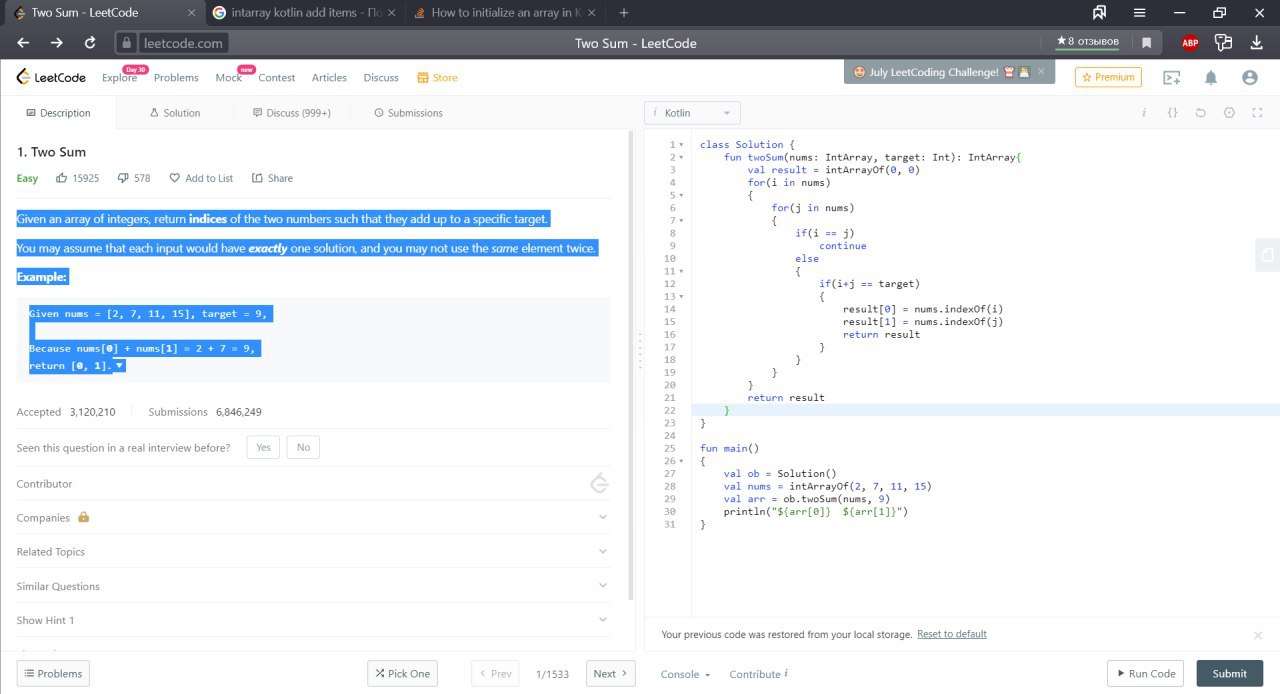This screenshot has height=694, width=1280.
Task: Reload the page with refresh icon
Action: [x=90, y=43]
